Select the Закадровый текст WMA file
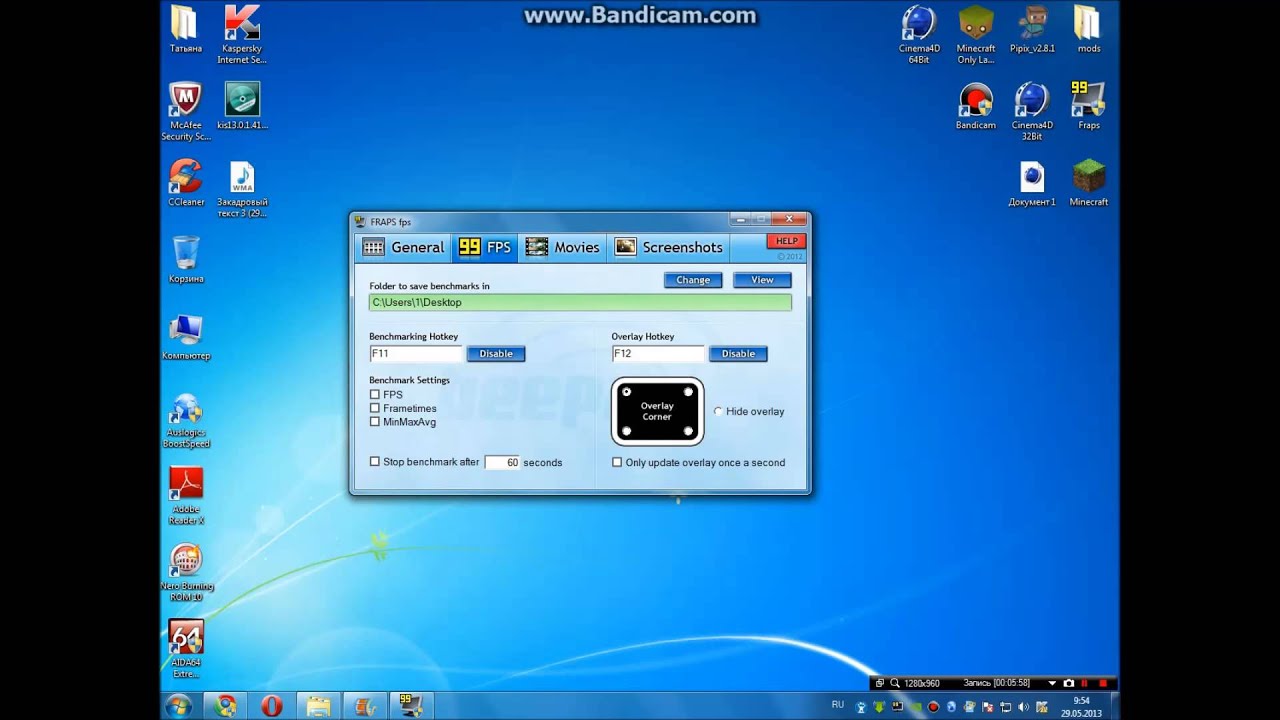The height and width of the screenshot is (720, 1280). click(x=242, y=189)
